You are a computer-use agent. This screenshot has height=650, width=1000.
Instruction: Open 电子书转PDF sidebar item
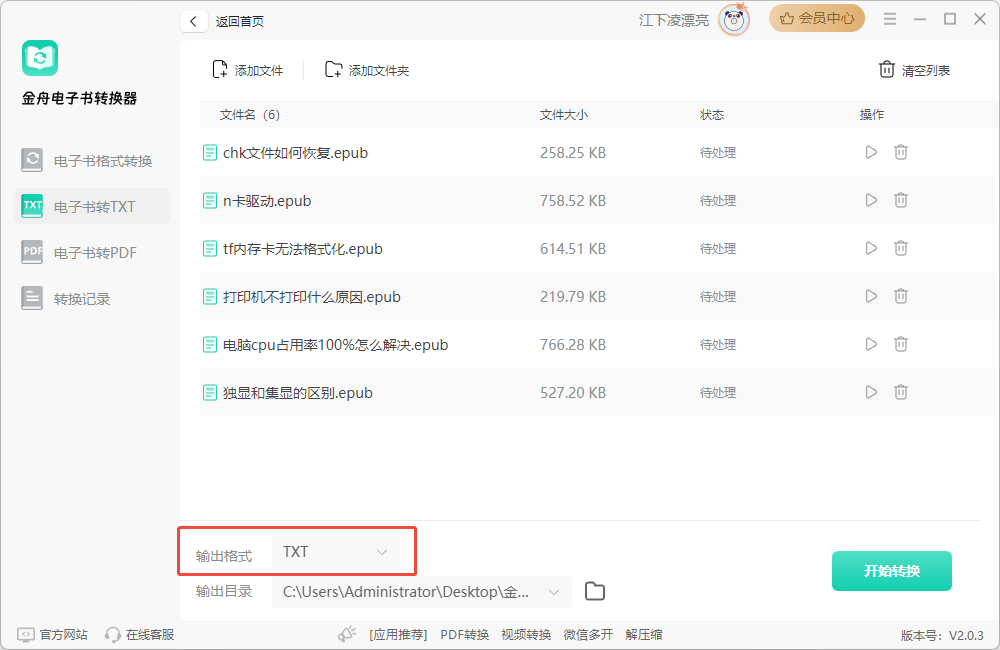click(x=92, y=253)
